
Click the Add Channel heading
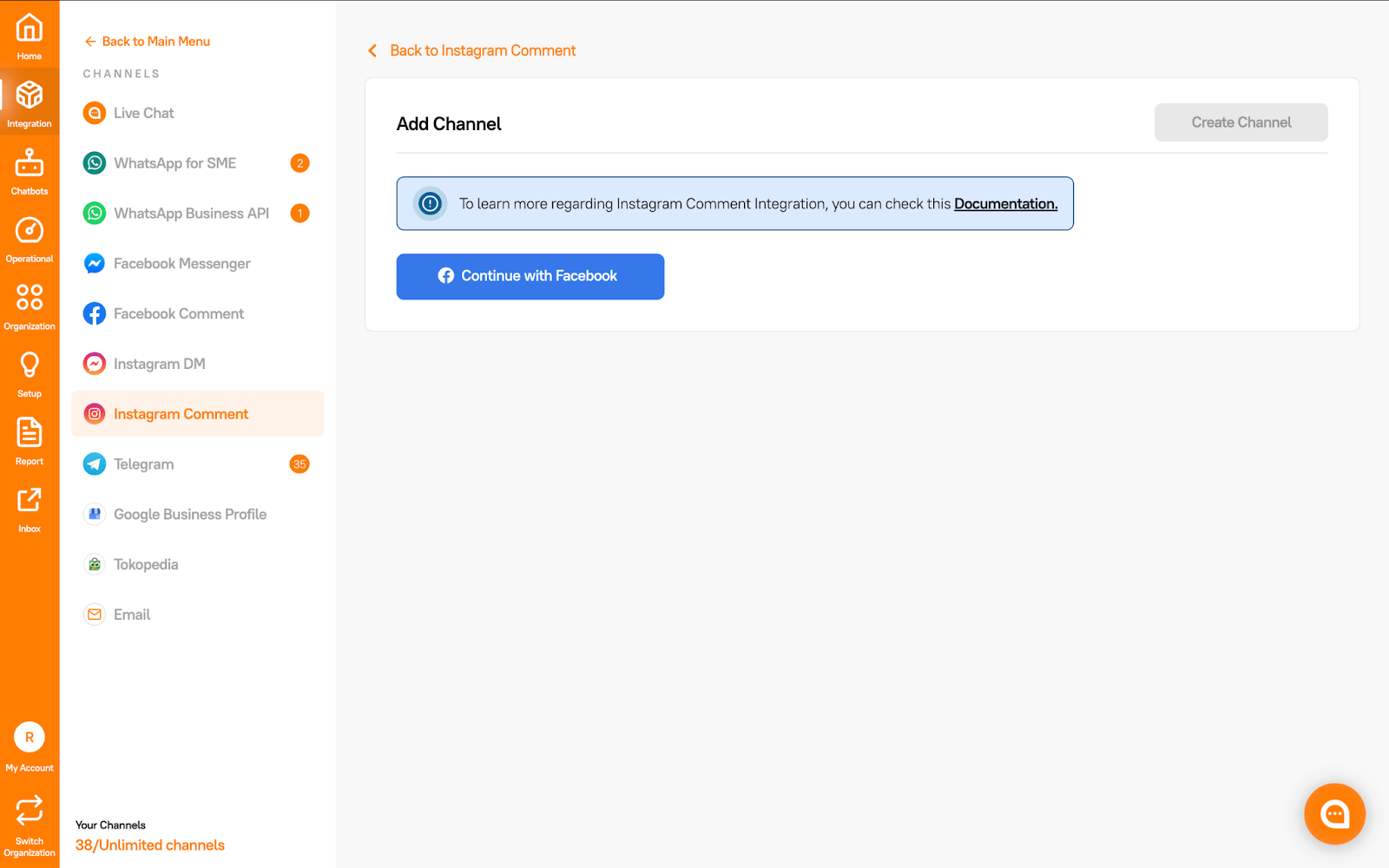coord(449,124)
